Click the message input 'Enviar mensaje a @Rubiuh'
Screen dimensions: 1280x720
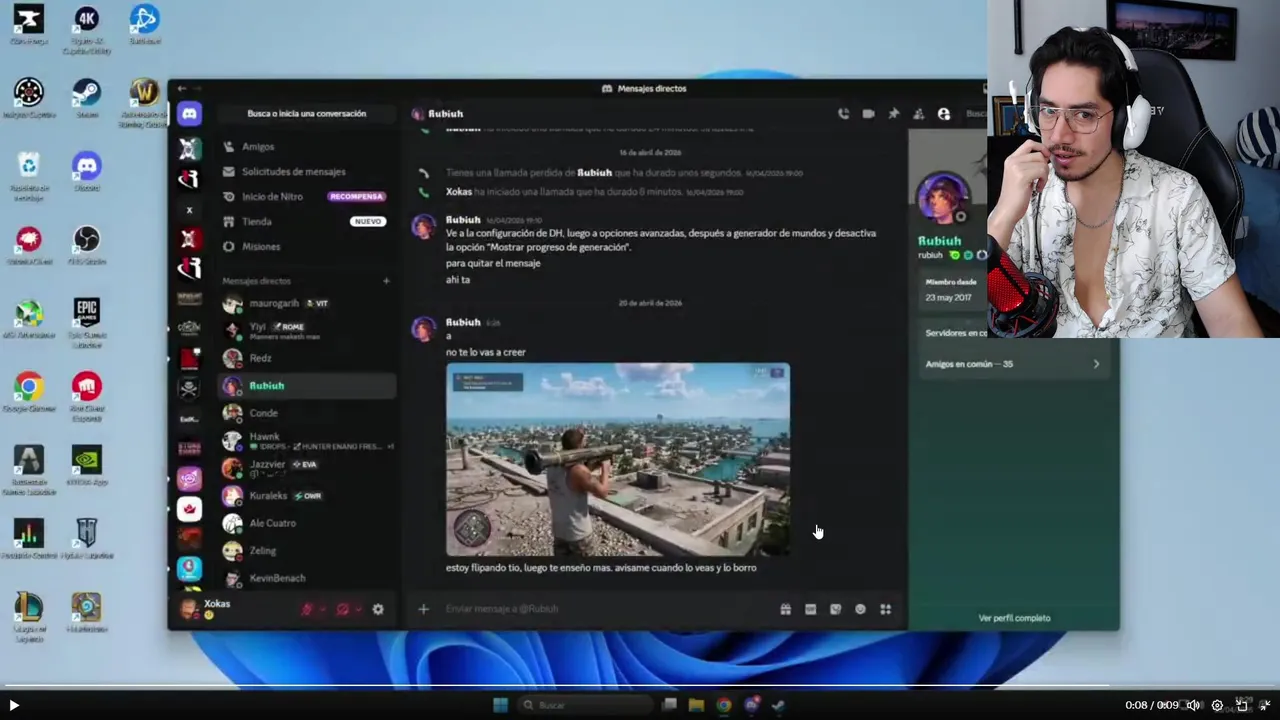point(610,609)
